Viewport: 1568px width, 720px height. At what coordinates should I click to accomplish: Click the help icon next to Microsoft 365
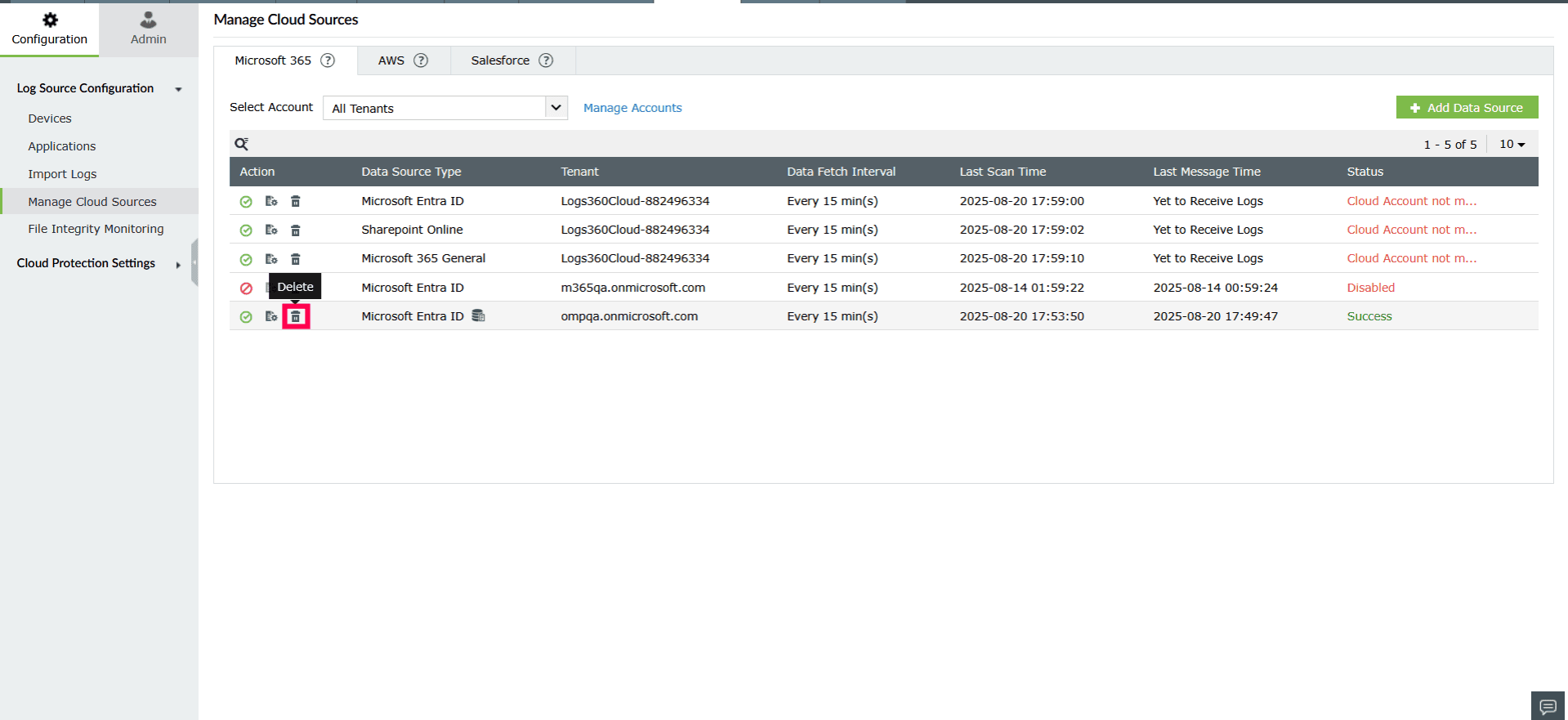[x=328, y=60]
